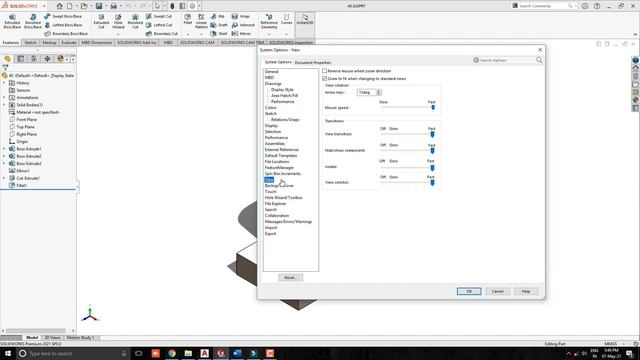Adjust the Mouse speed slider

(x=433, y=107)
